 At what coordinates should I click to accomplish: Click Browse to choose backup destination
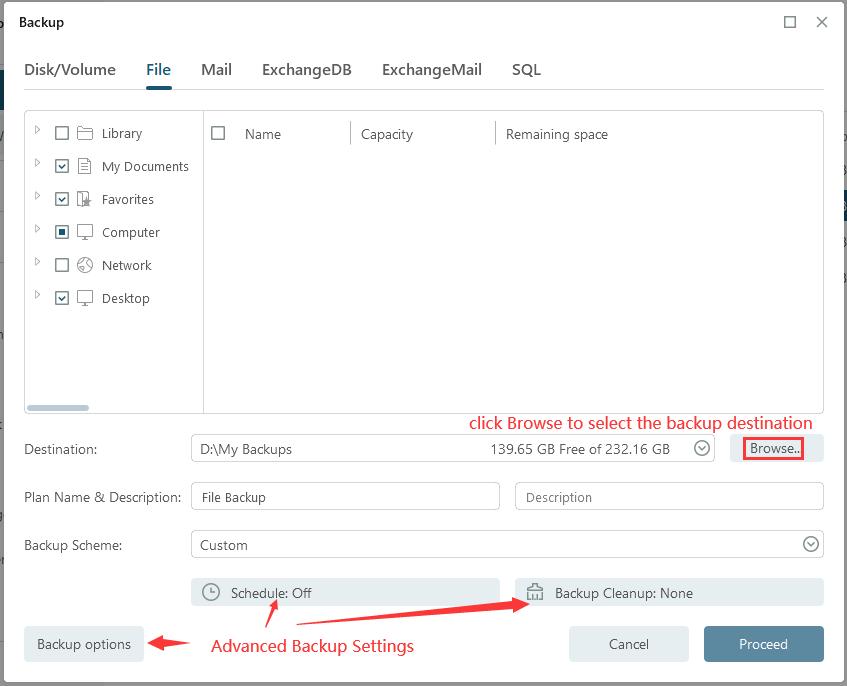pos(776,448)
